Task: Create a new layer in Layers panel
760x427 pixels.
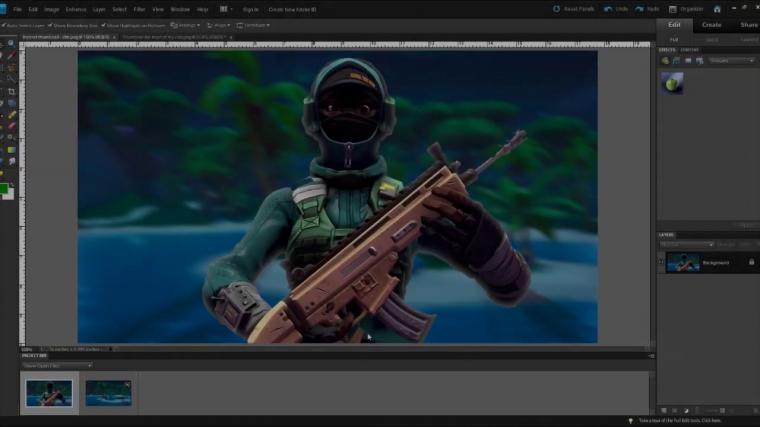Action: click(x=664, y=411)
